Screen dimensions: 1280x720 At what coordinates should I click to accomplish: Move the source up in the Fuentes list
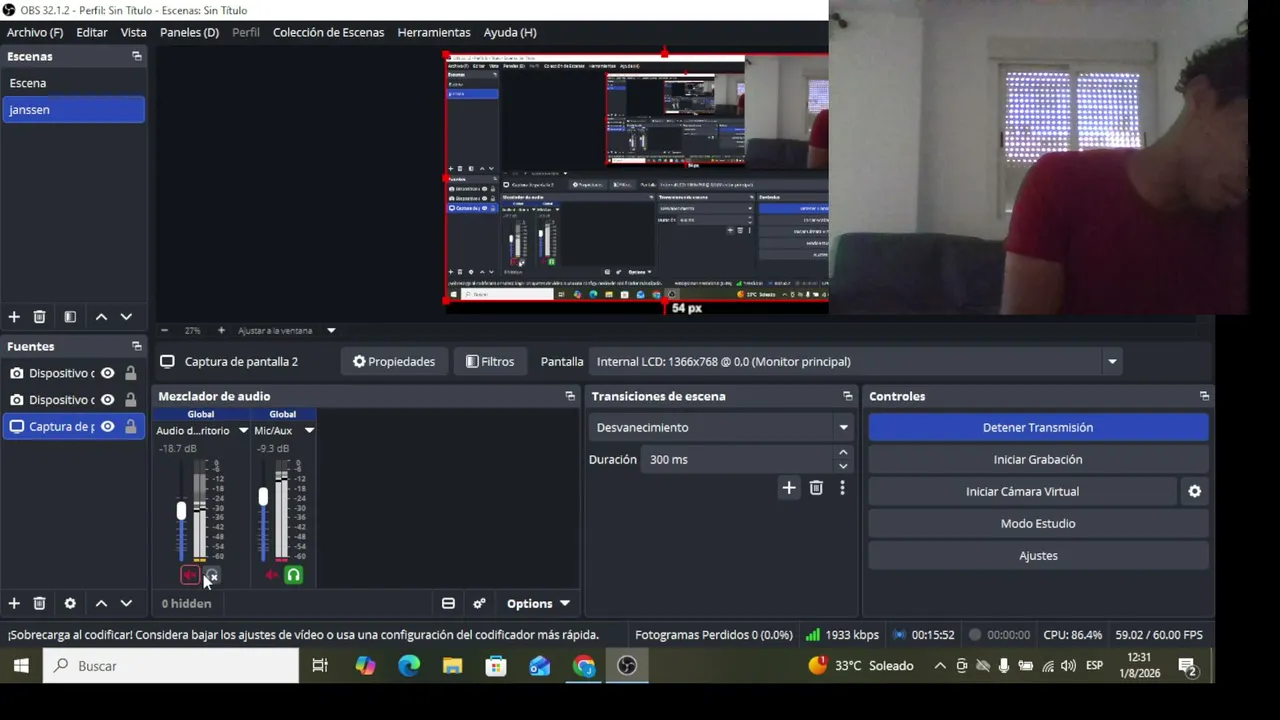click(x=101, y=603)
